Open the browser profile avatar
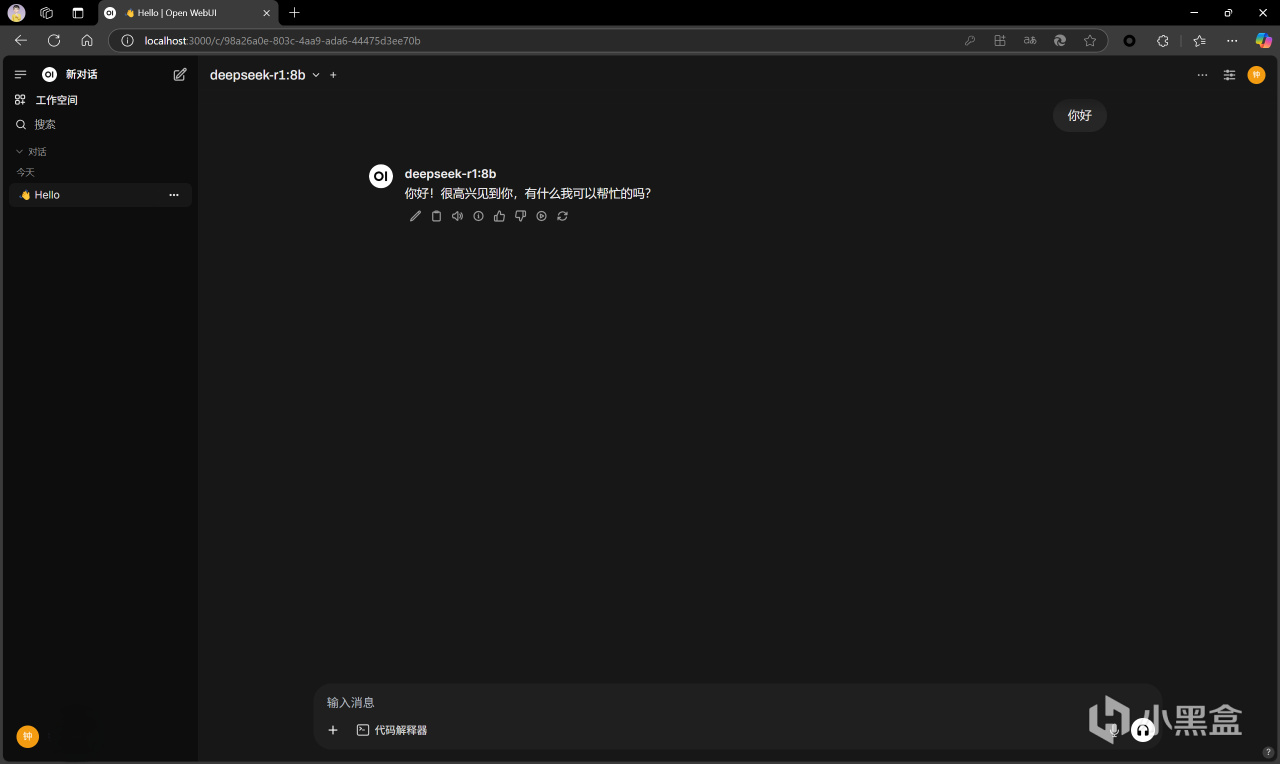 [x=17, y=13]
